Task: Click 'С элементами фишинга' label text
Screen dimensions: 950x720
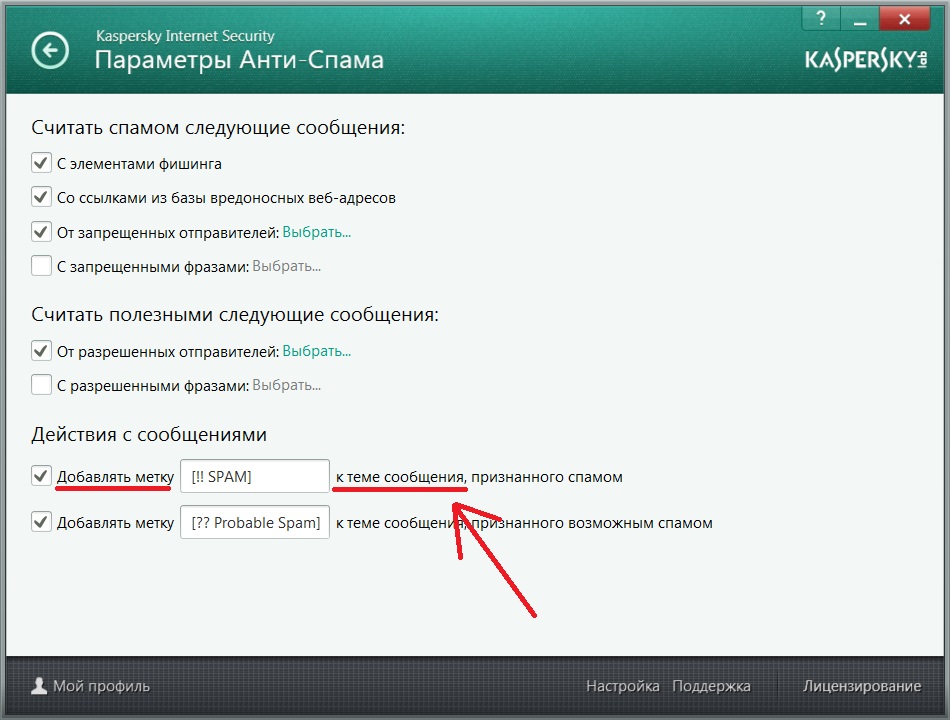Action: (139, 164)
